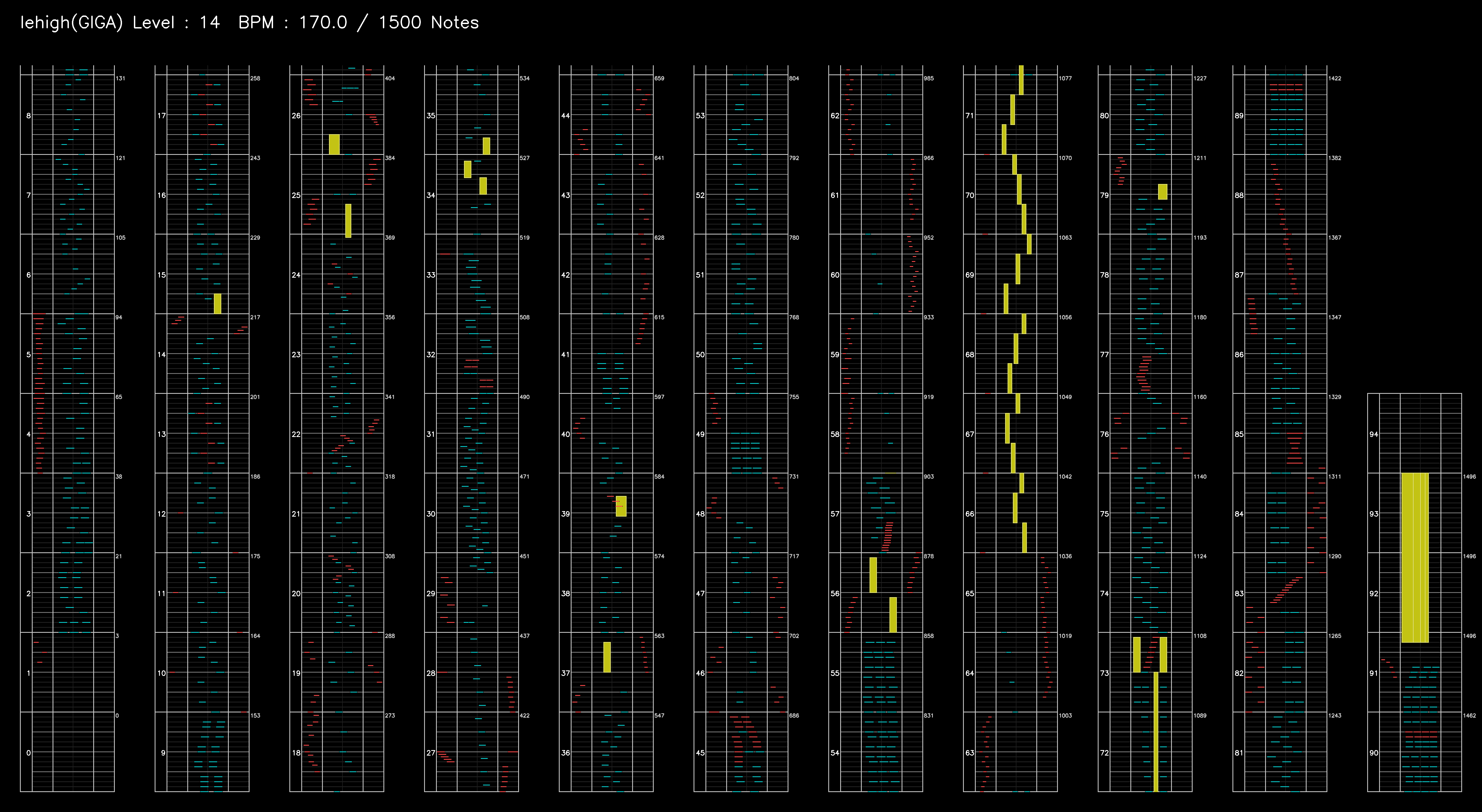Select measure number 45 label
The height and width of the screenshot is (812, 1482).
(700, 753)
